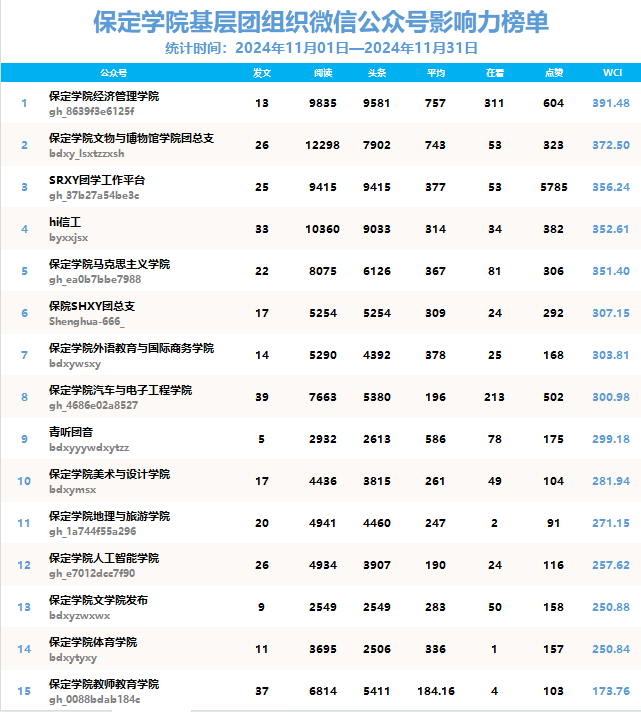The height and width of the screenshot is (712, 641).
Task: Click account ID gh_0088bdab184c
Action: click(94, 700)
